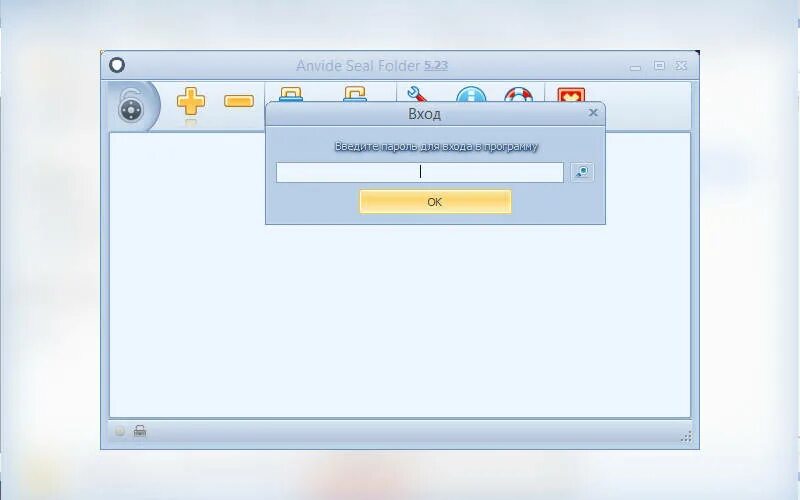Click the round faded icon in status bar
Viewport: 800px width, 500px height.
click(119, 432)
